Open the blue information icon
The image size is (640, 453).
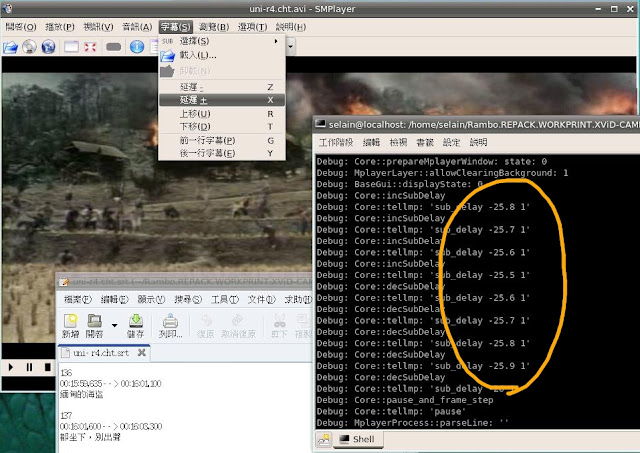pyautogui.click(x=137, y=47)
